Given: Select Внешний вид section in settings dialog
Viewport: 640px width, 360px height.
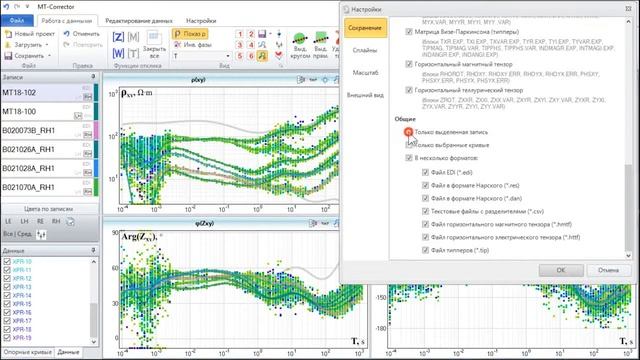Looking at the screenshot, I should coord(365,95).
